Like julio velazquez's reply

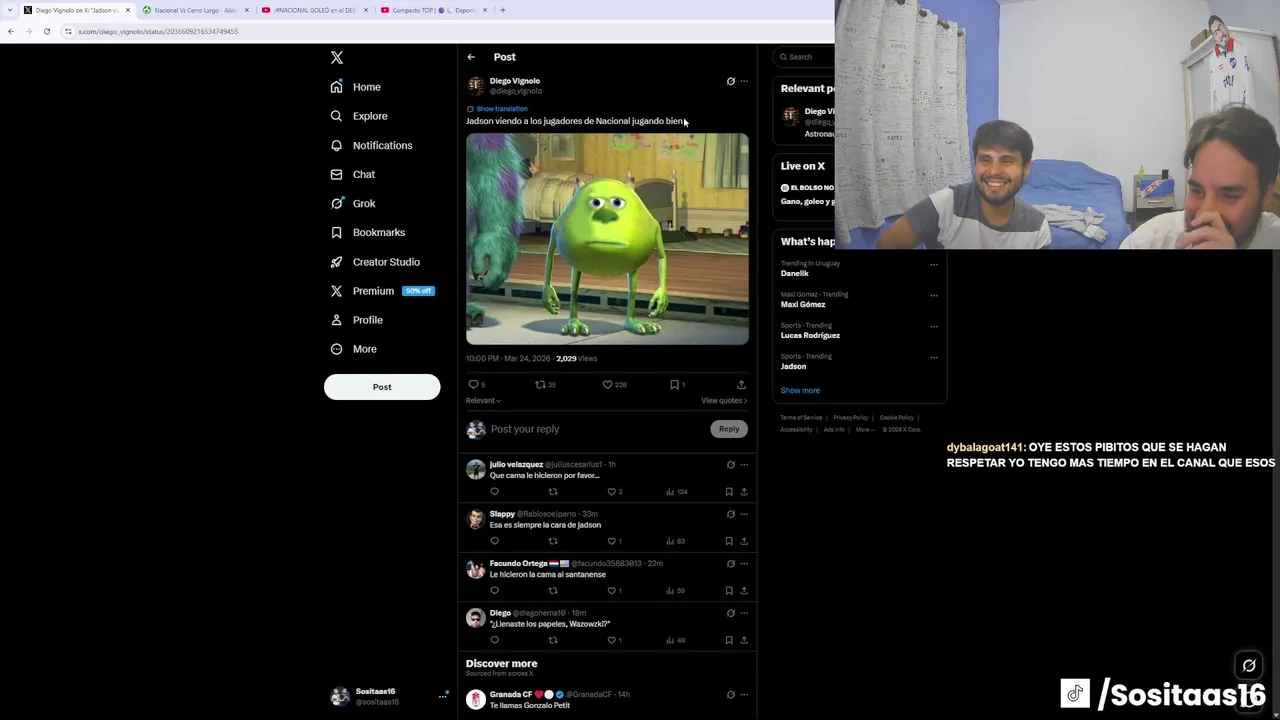(612, 492)
